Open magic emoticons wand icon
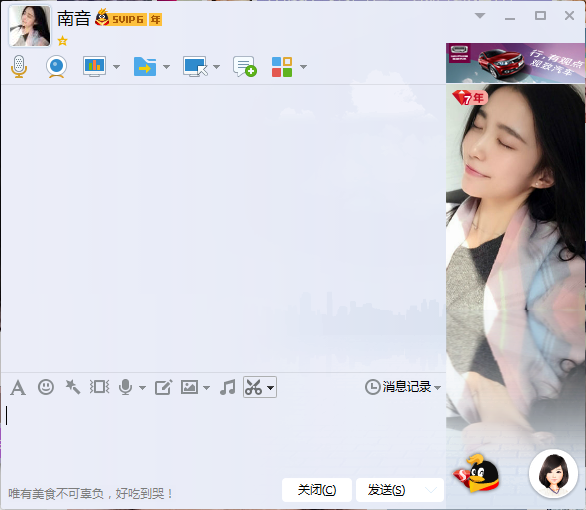 tap(73, 387)
